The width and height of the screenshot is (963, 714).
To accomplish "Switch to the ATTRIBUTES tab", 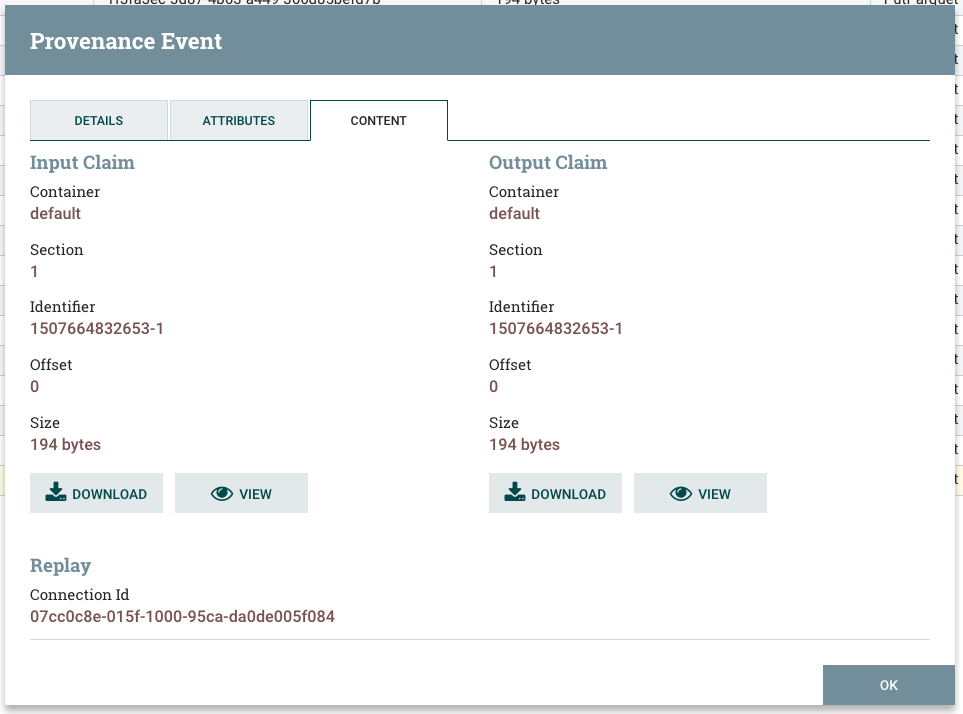I will [239, 120].
